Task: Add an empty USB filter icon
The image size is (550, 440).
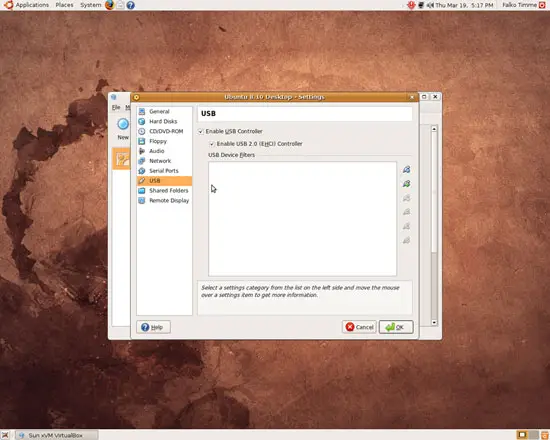Action: [x=407, y=170]
